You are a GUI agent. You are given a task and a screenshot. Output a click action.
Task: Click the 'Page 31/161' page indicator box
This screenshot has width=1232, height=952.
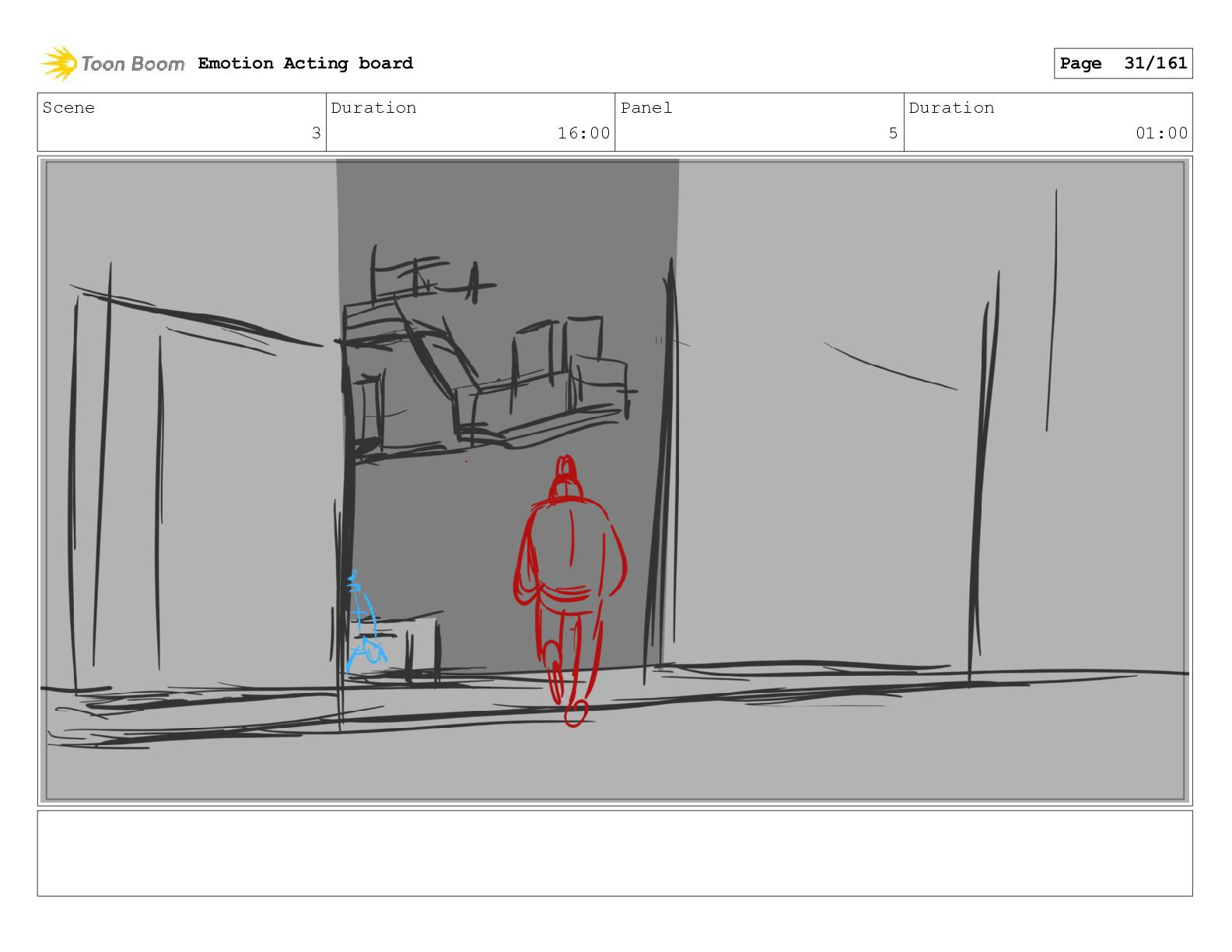click(x=1122, y=63)
